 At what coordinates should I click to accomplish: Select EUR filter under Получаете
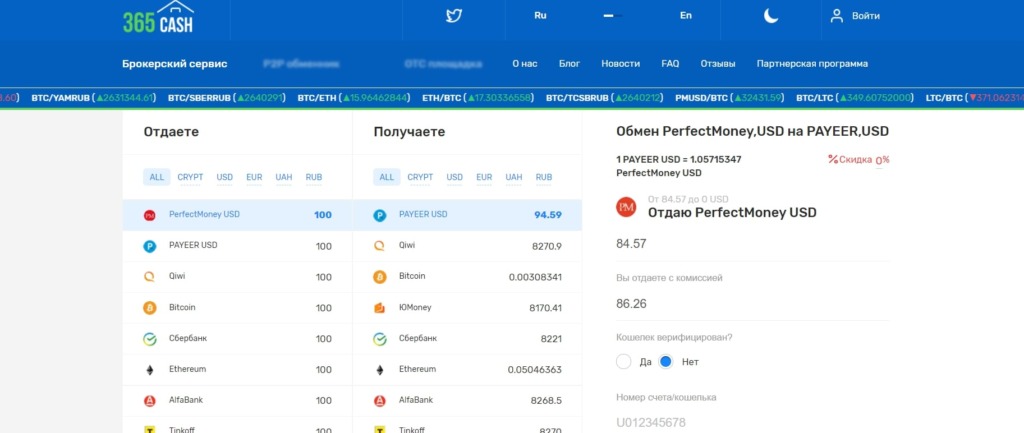pos(484,177)
